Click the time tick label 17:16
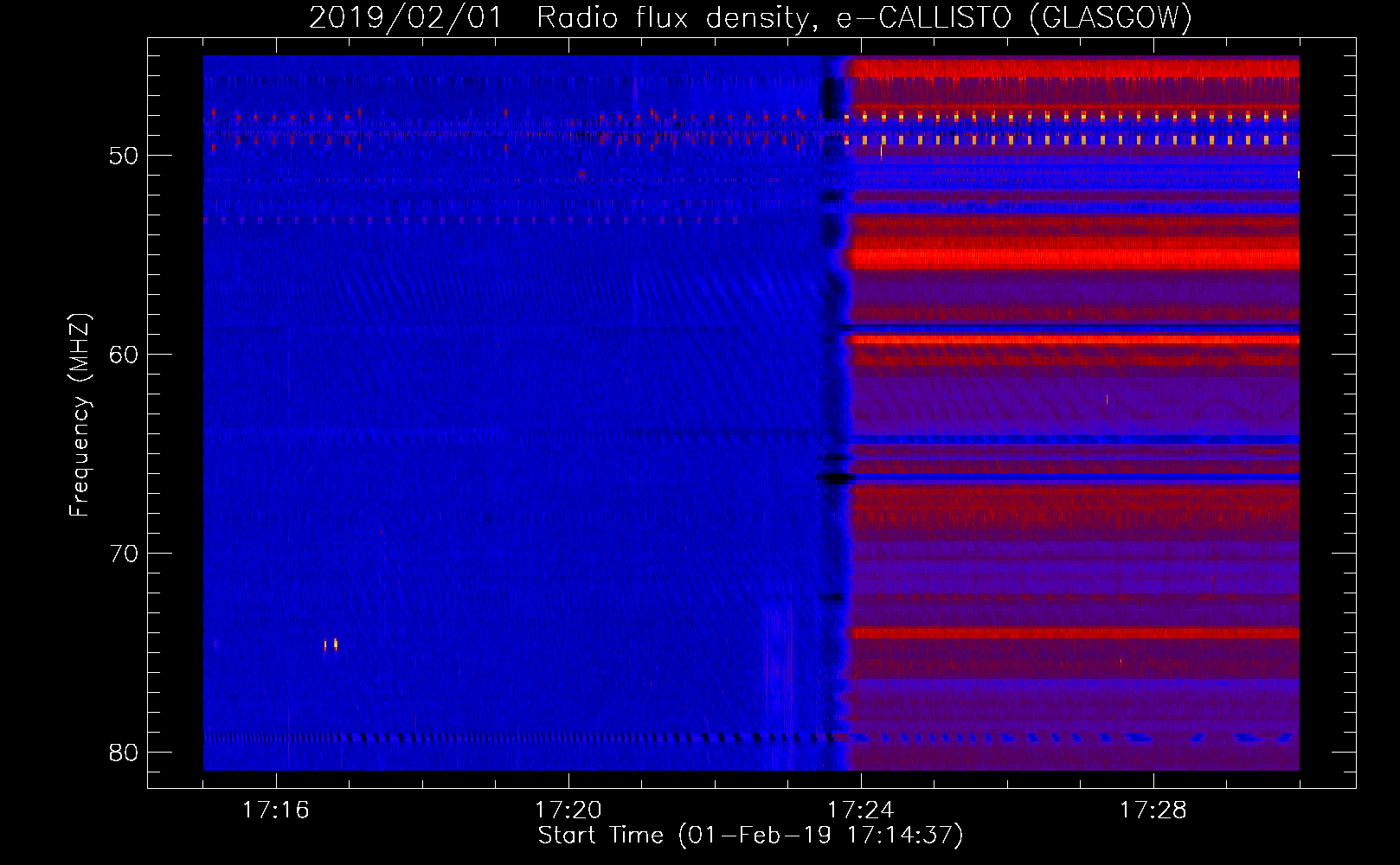Viewport: 1400px width, 865px height. point(275,811)
